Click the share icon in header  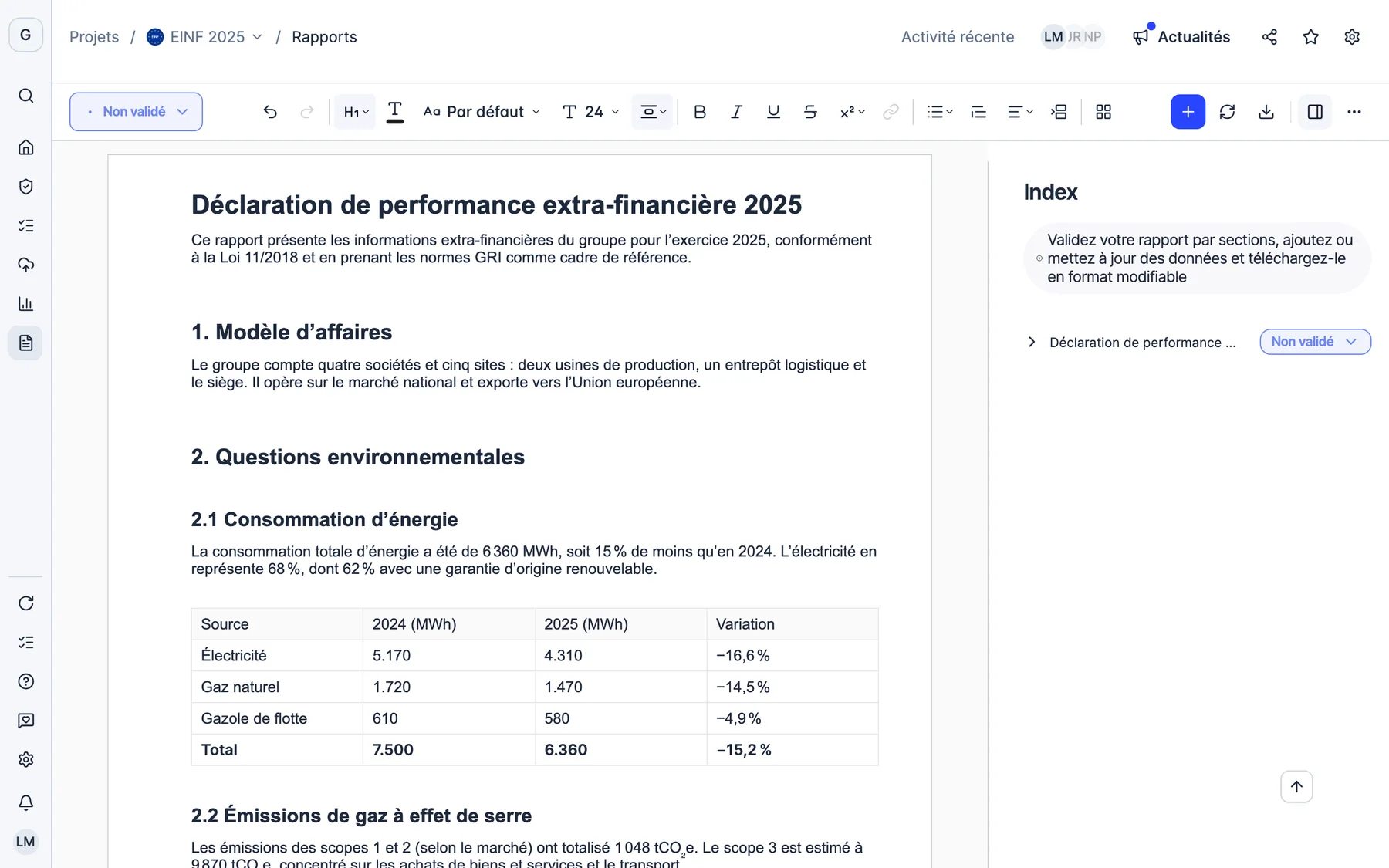(1269, 37)
